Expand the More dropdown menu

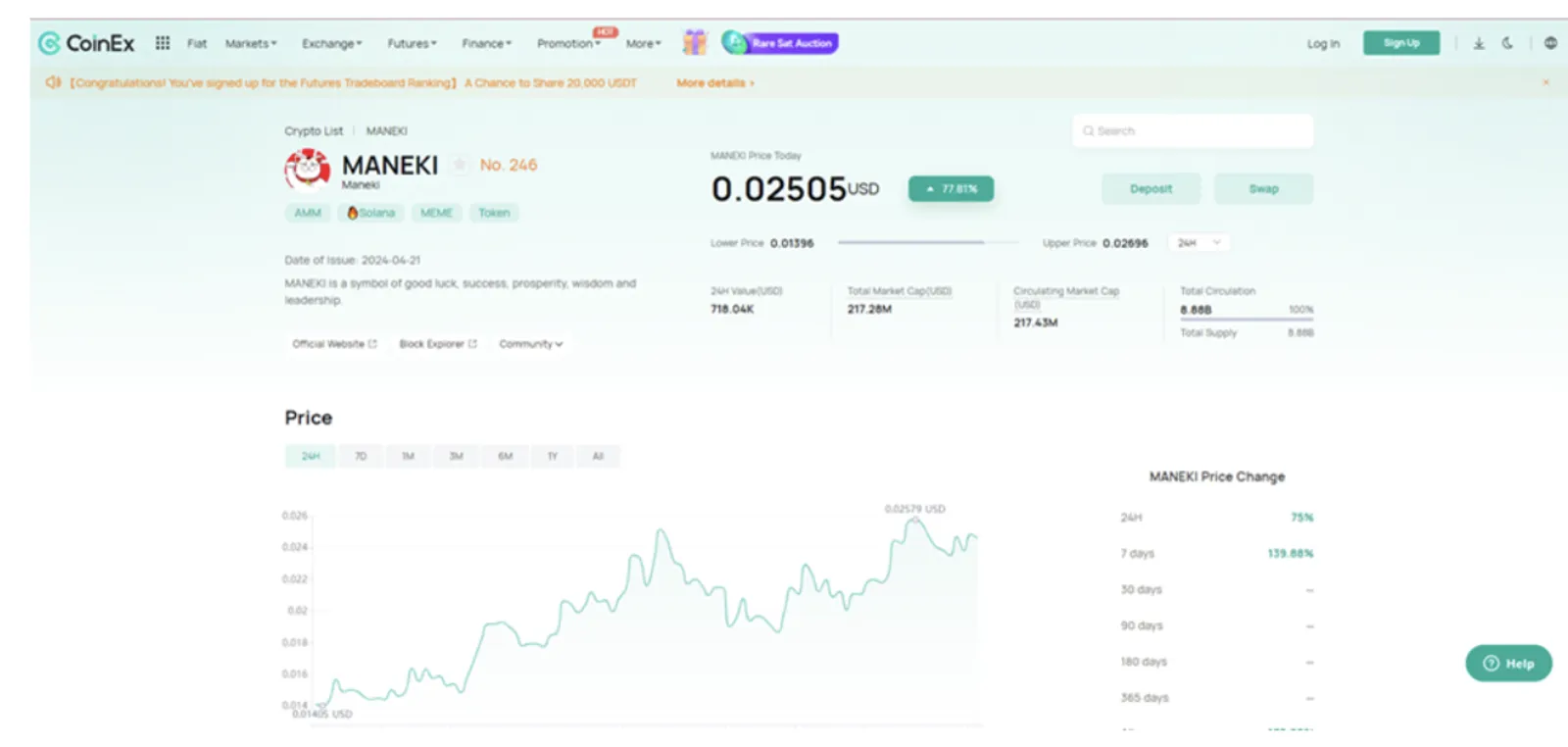644,43
